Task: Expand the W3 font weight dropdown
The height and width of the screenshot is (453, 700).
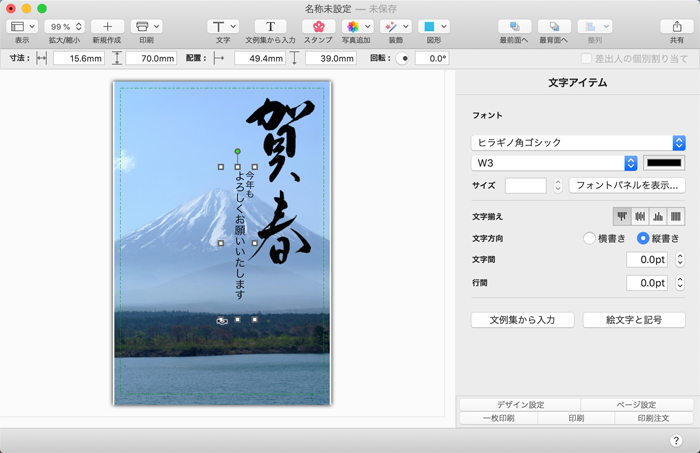Action: (x=554, y=163)
